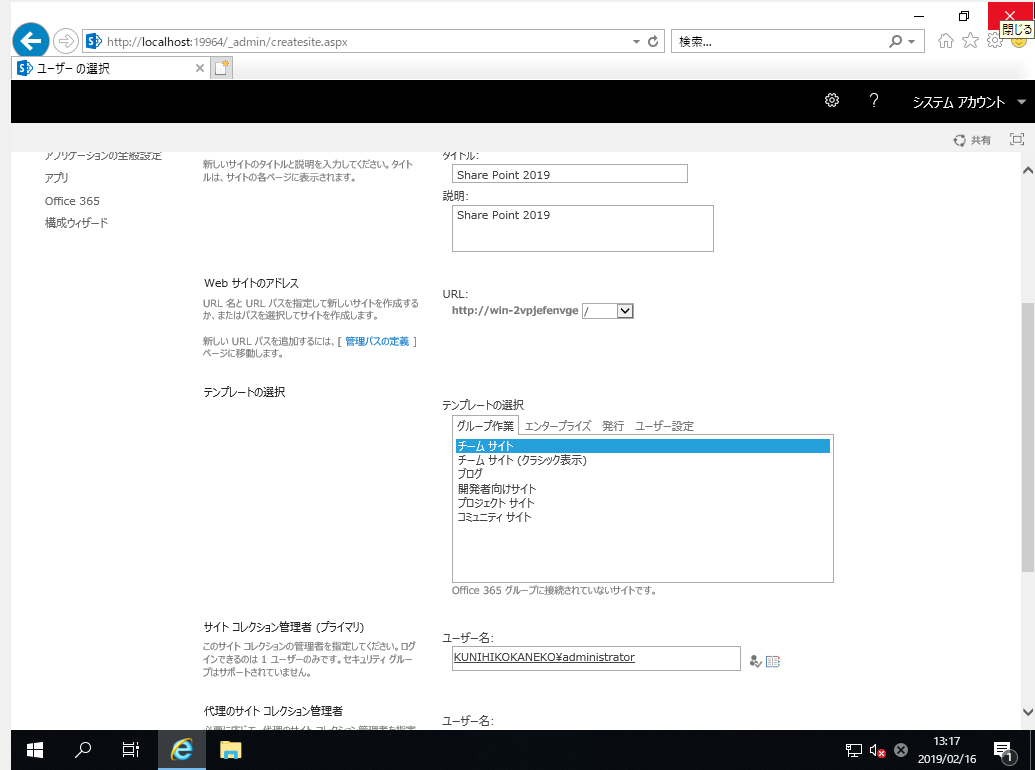This screenshot has width=1035, height=770.
Task: Open the URL path dropdown
Action: [x=625, y=311]
